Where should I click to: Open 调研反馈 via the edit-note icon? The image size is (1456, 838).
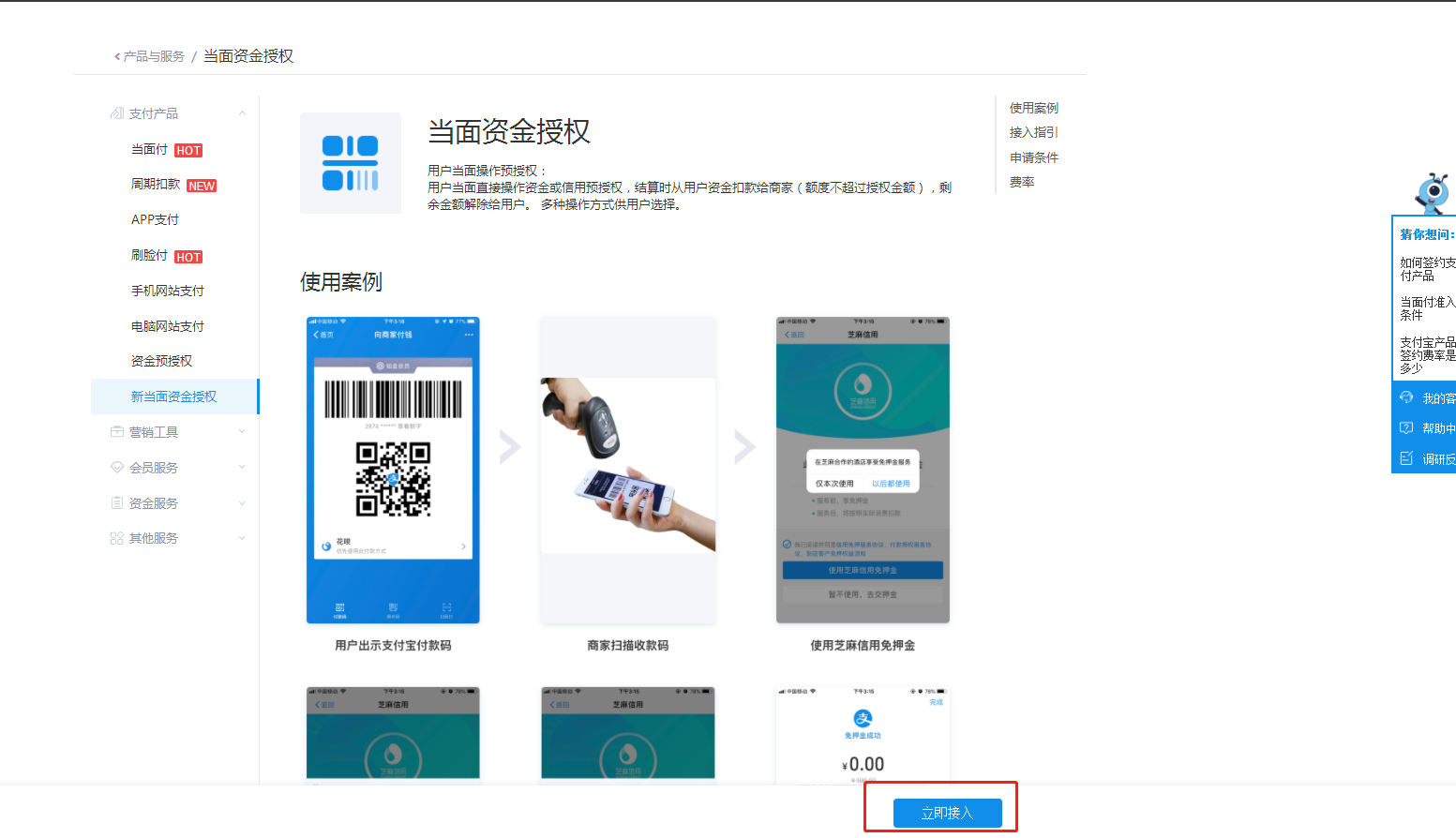point(1406,458)
